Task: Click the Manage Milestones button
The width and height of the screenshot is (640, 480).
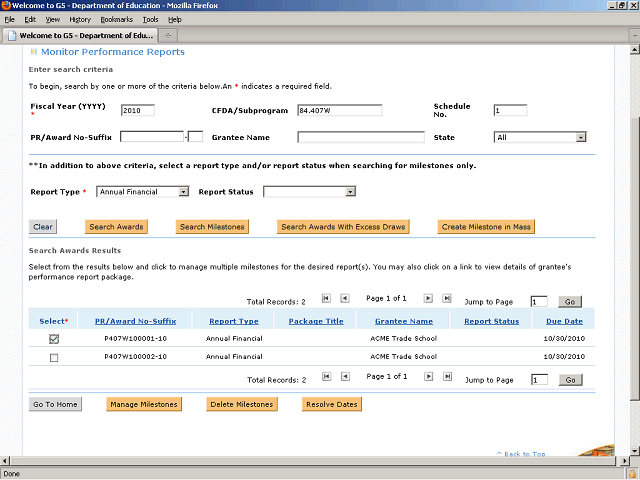Action: pos(144,404)
